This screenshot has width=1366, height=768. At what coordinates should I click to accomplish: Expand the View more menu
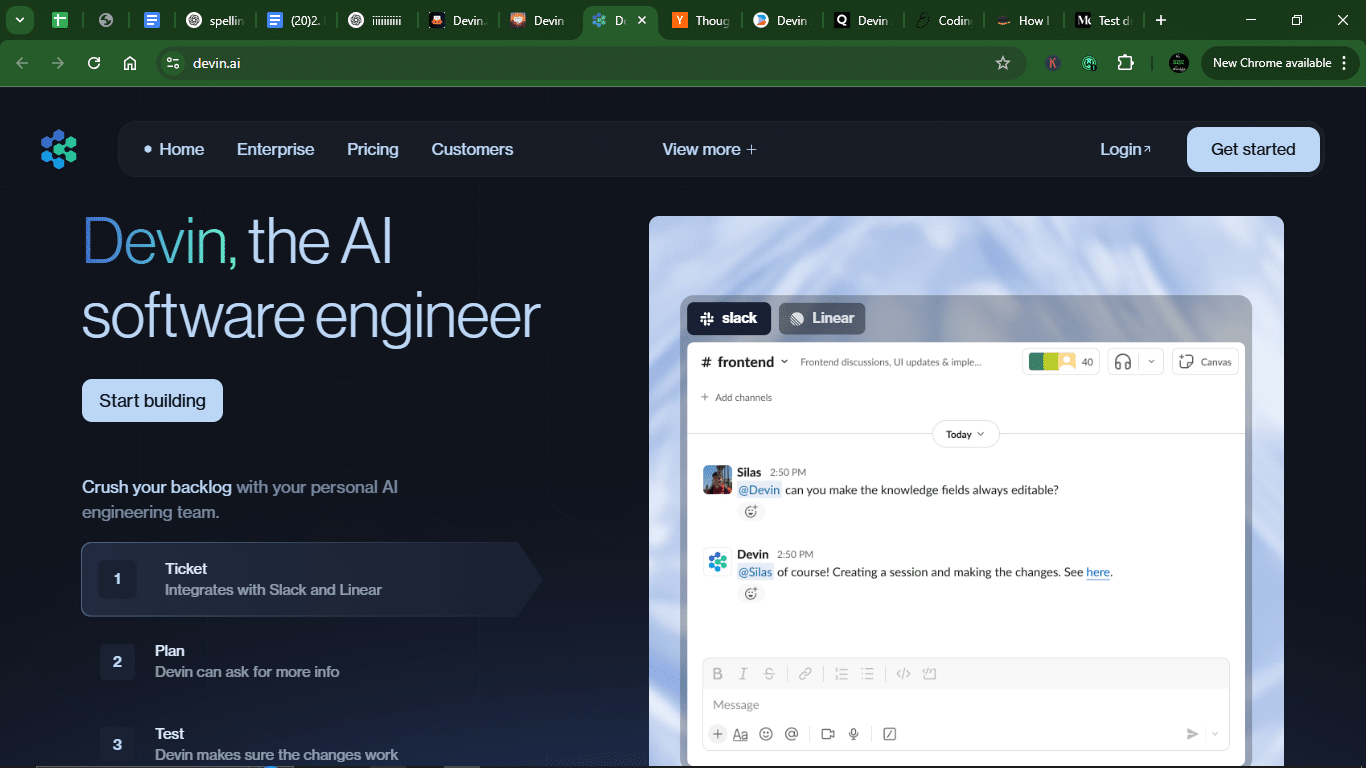click(709, 149)
